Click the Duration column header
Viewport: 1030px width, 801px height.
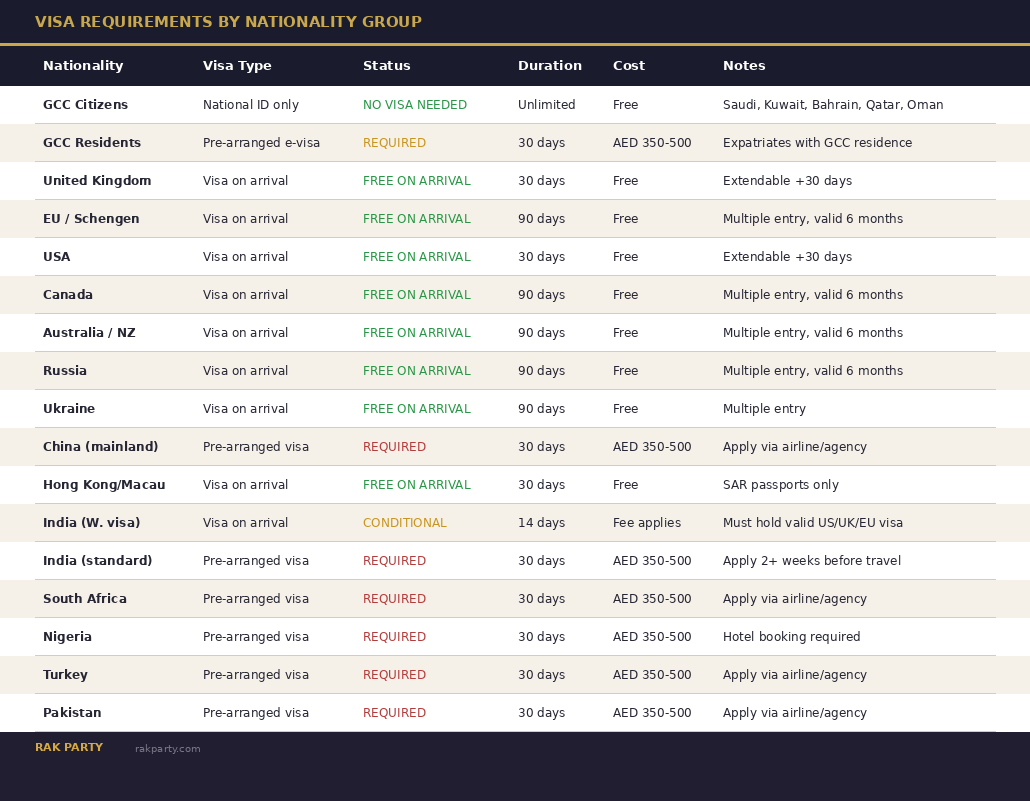[549, 66]
